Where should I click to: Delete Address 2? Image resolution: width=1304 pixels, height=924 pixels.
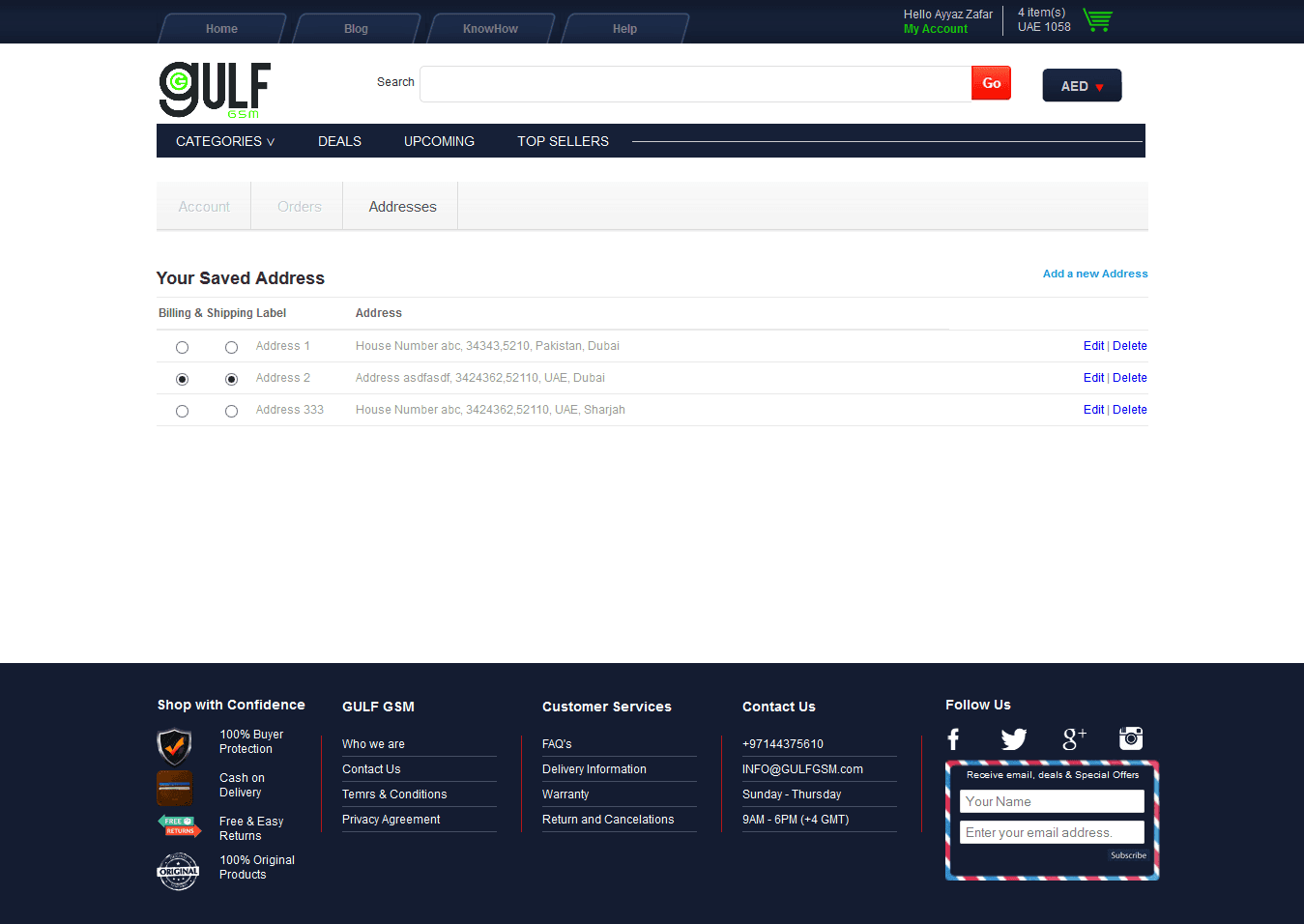coord(1129,378)
